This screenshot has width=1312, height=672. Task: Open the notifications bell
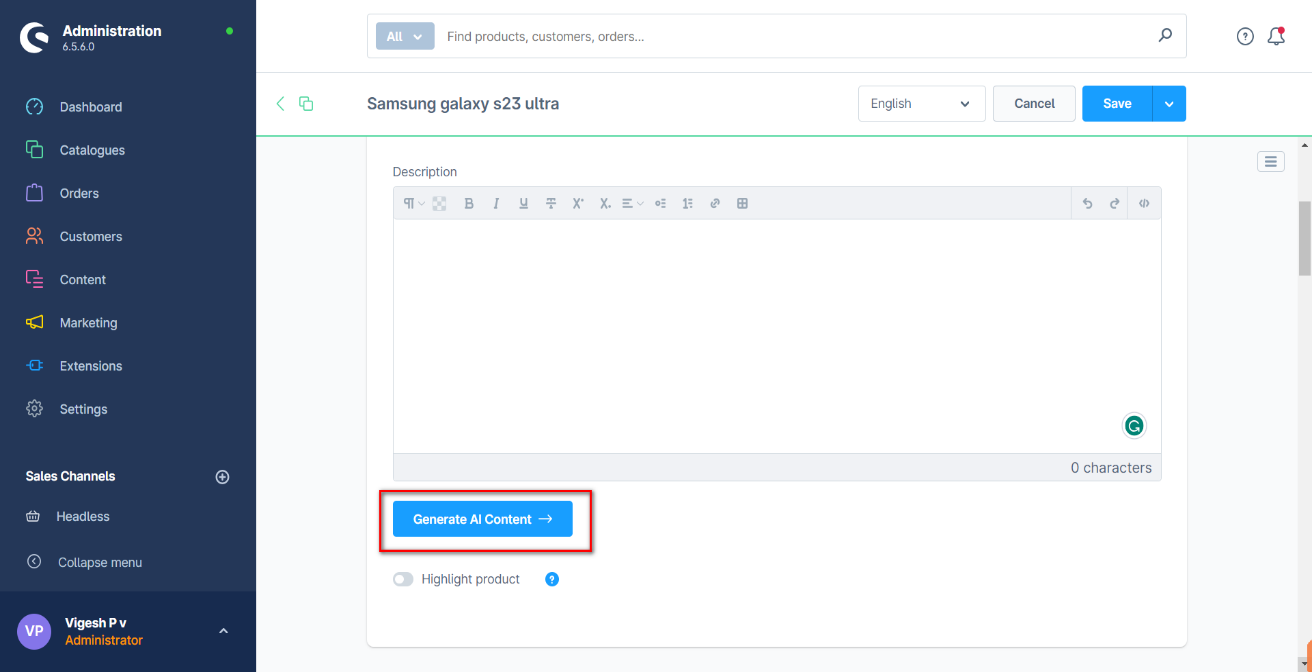click(1275, 37)
